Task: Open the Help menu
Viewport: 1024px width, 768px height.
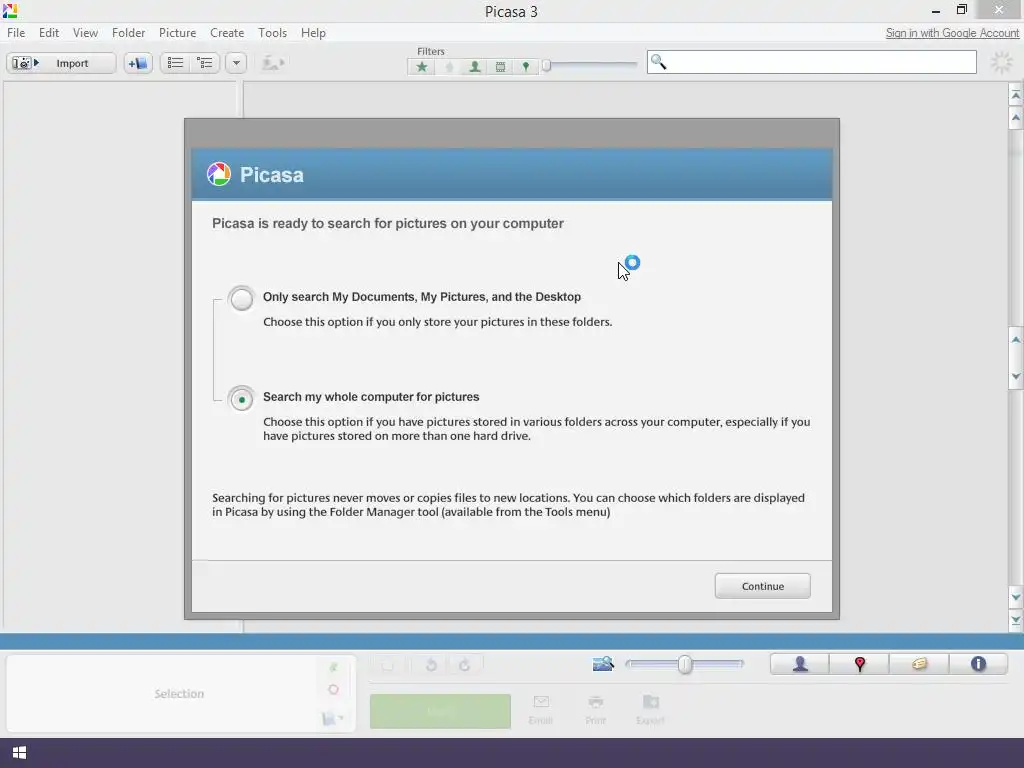Action: [313, 33]
